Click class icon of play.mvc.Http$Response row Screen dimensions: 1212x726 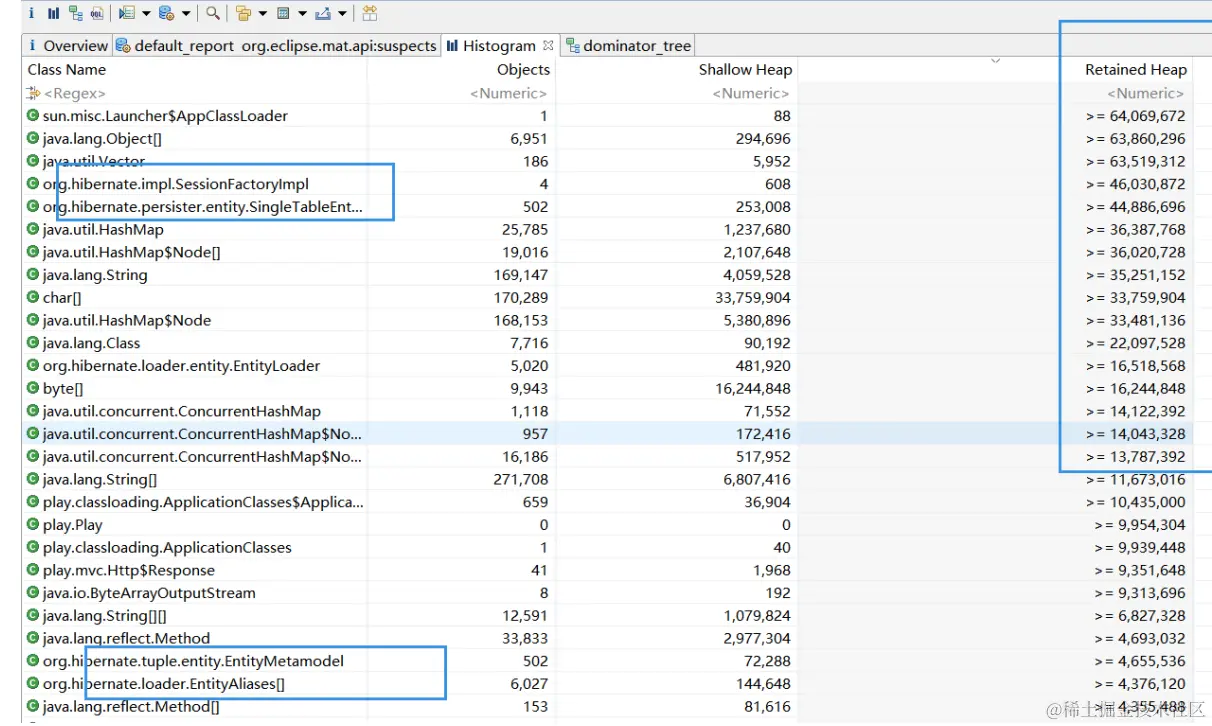(x=33, y=570)
